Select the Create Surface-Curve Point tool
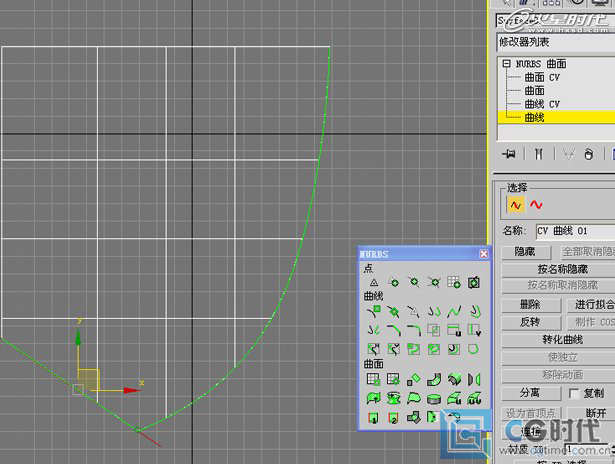 [474, 282]
